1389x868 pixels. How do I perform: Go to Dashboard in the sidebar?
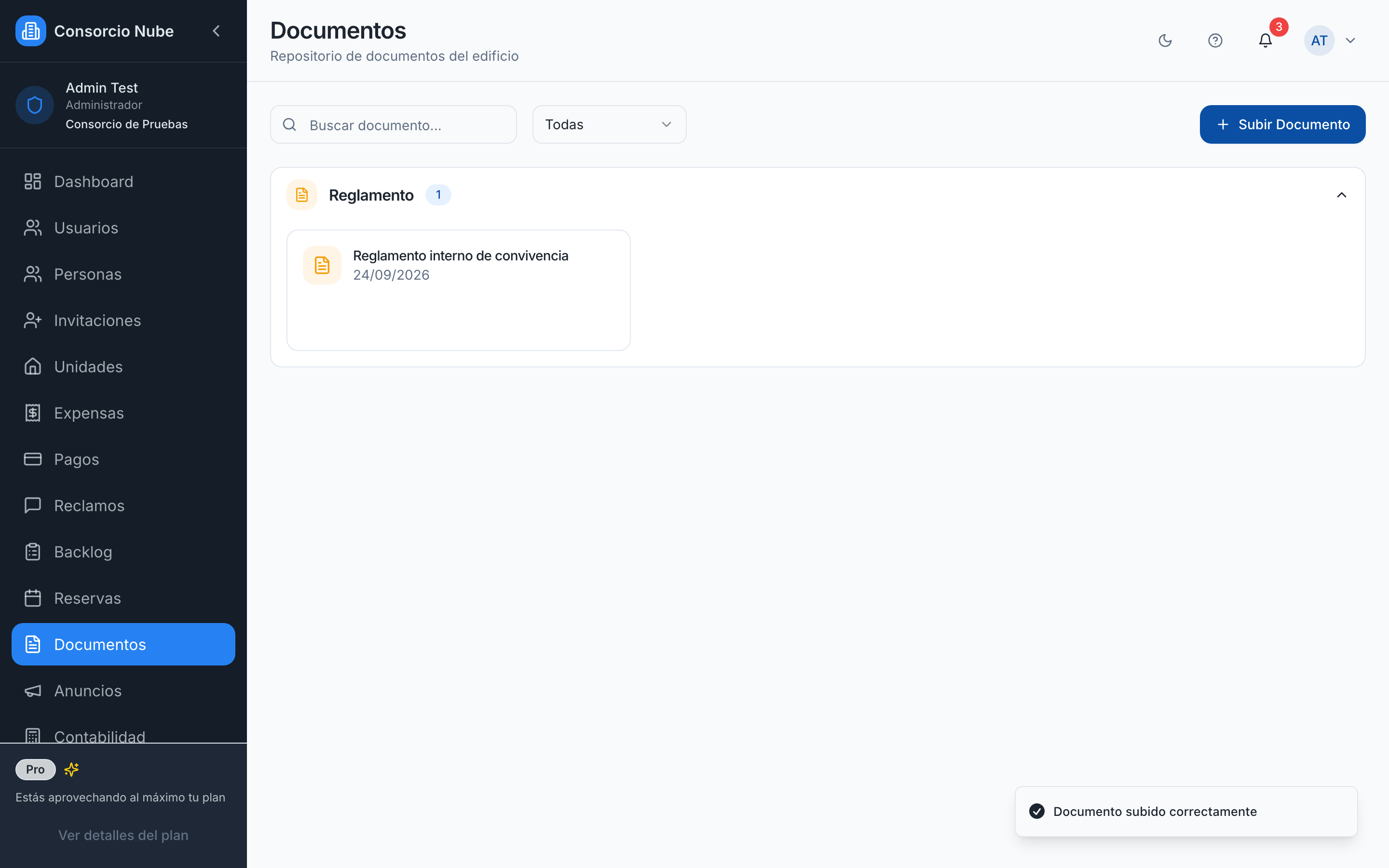[123, 181]
